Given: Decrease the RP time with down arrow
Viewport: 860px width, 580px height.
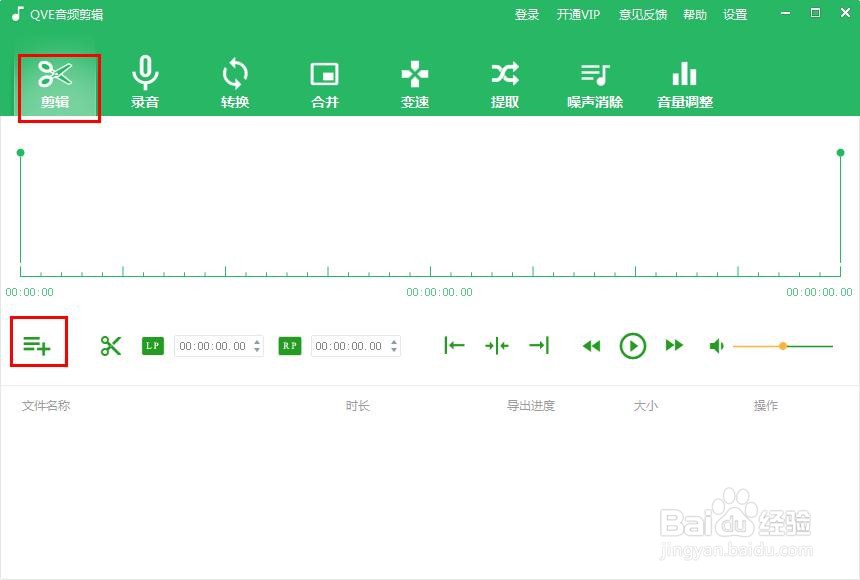Looking at the screenshot, I should (x=394, y=350).
